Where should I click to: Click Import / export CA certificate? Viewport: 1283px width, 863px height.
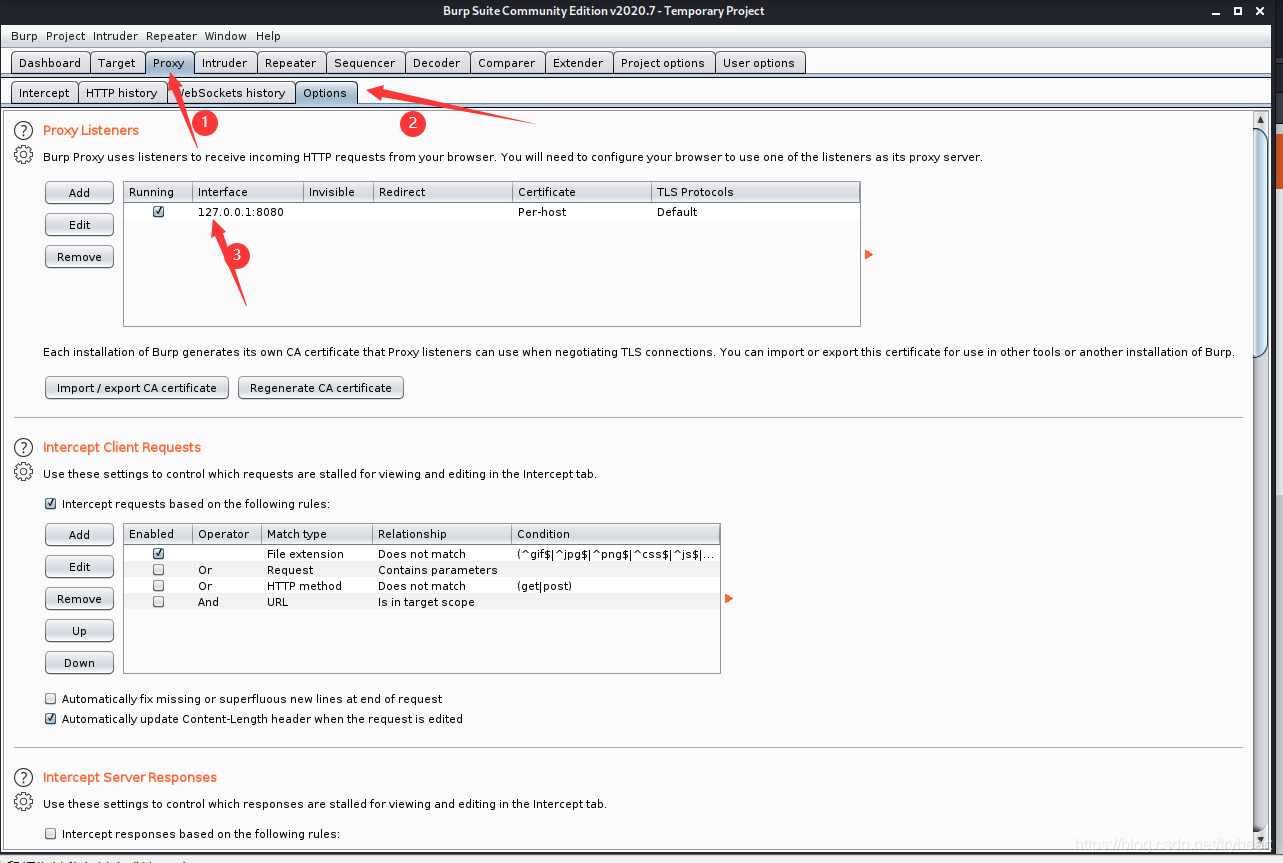pos(137,388)
